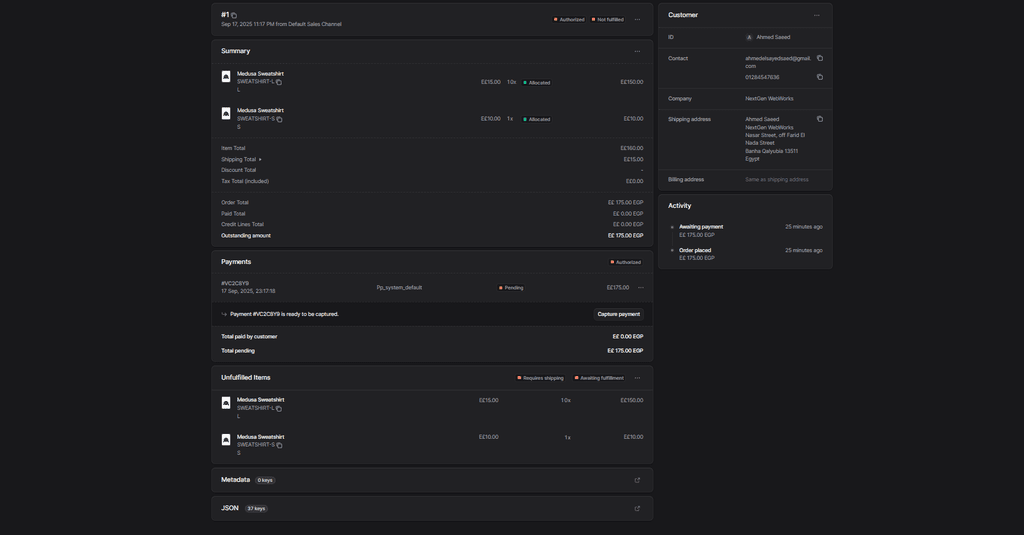Expand the Shipping Total breakdown

(x=260, y=159)
